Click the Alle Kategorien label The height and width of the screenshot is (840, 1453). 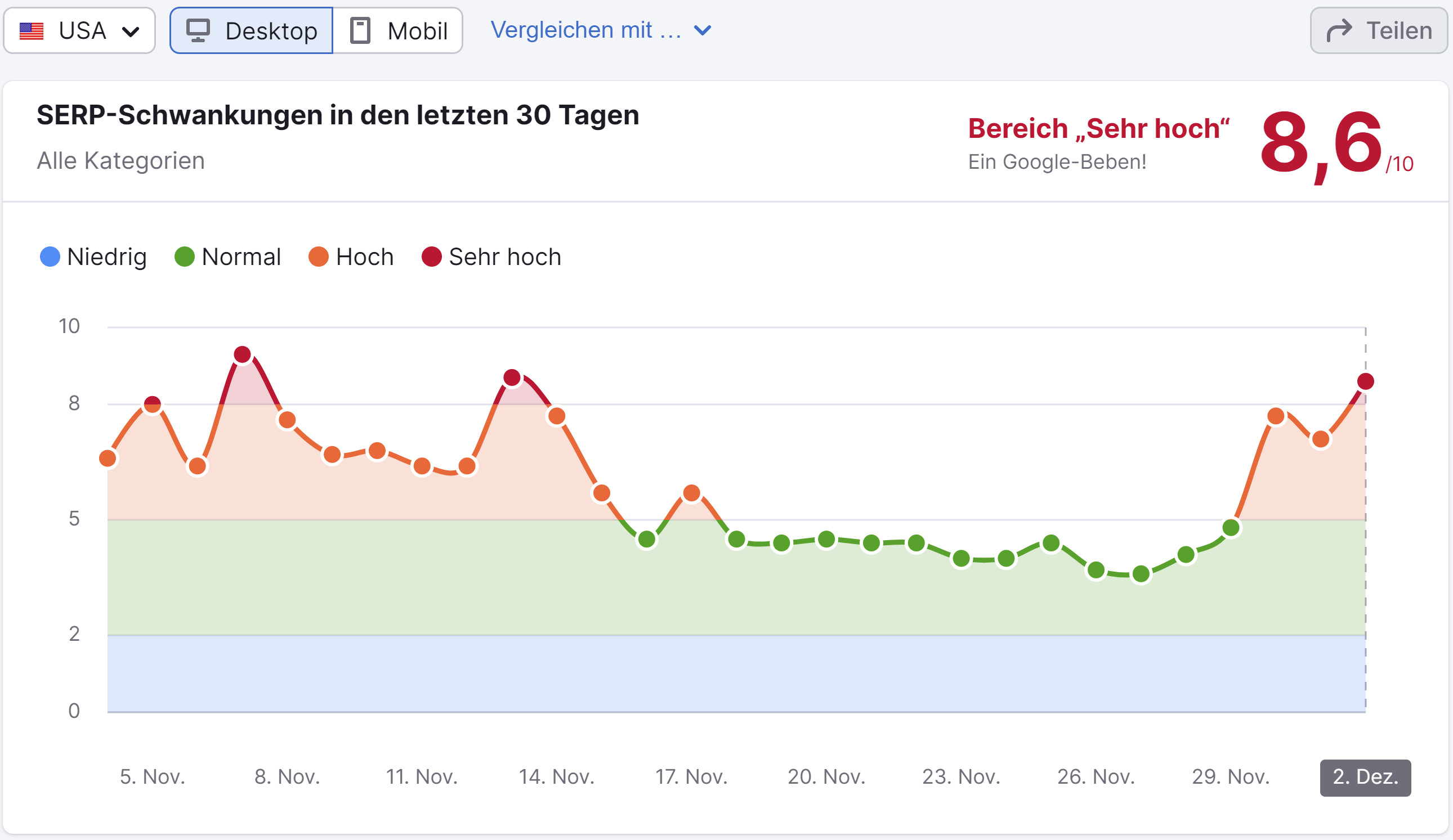tap(120, 160)
